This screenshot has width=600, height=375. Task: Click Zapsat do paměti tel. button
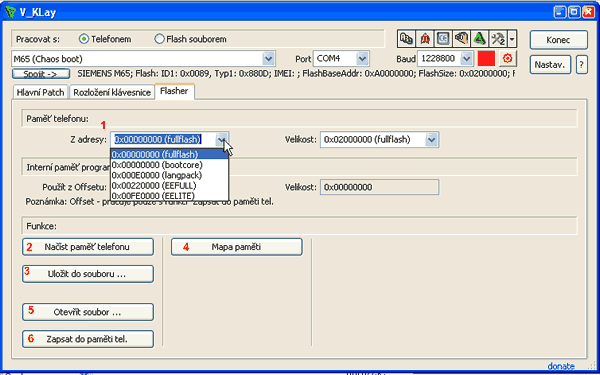click(88, 339)
